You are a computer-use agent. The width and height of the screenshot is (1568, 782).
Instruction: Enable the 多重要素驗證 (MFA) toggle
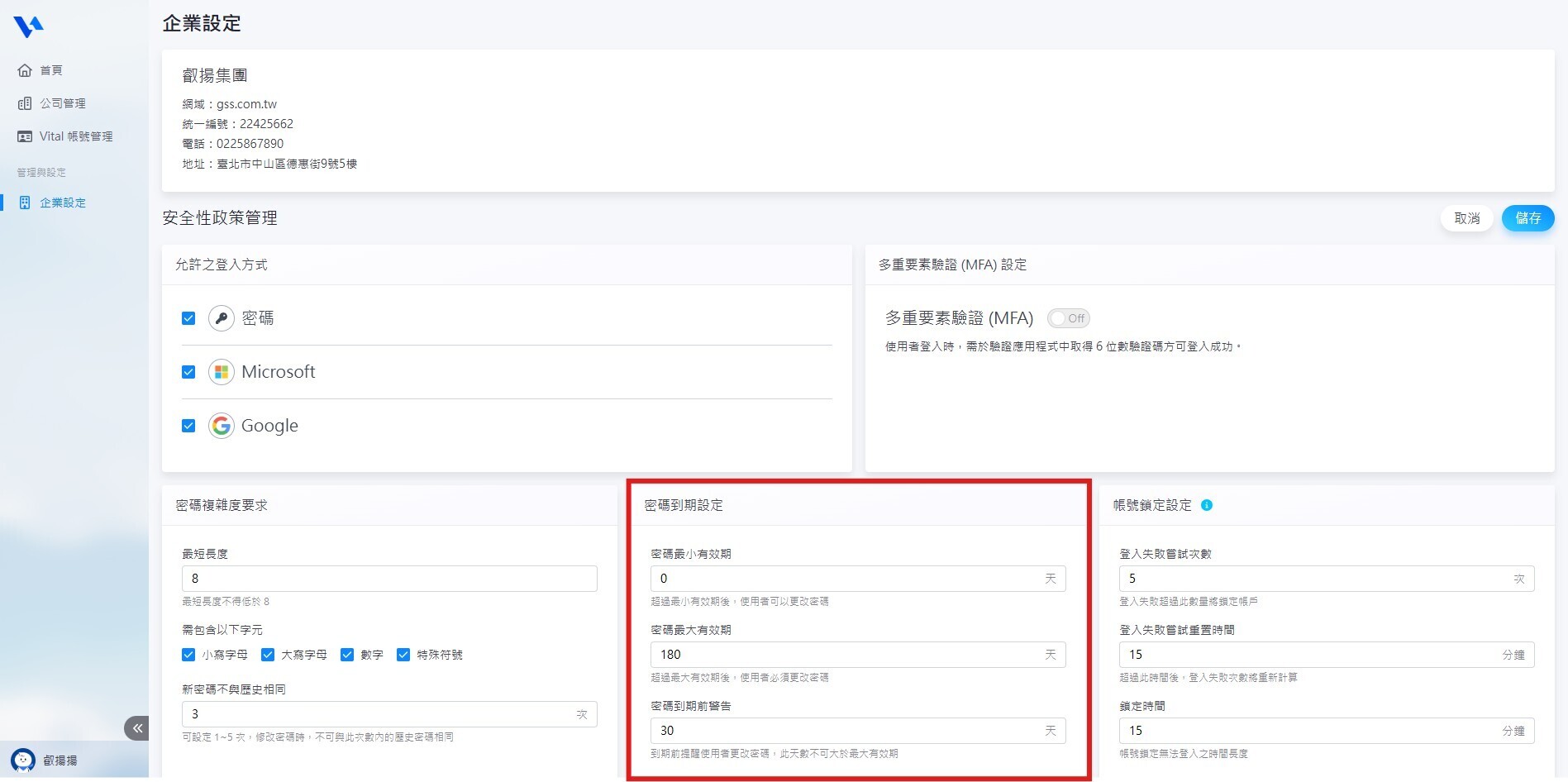[1068, 317]
